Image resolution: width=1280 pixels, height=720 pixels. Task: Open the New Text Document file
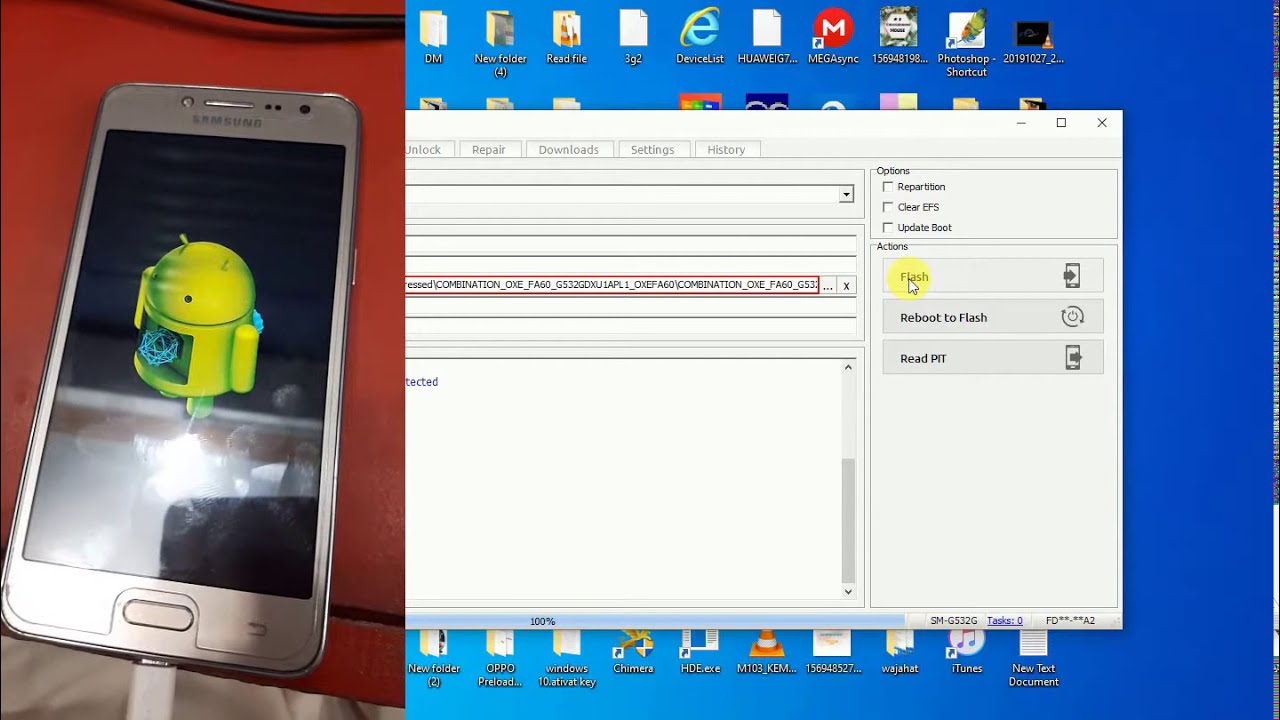pos(1033,658)
